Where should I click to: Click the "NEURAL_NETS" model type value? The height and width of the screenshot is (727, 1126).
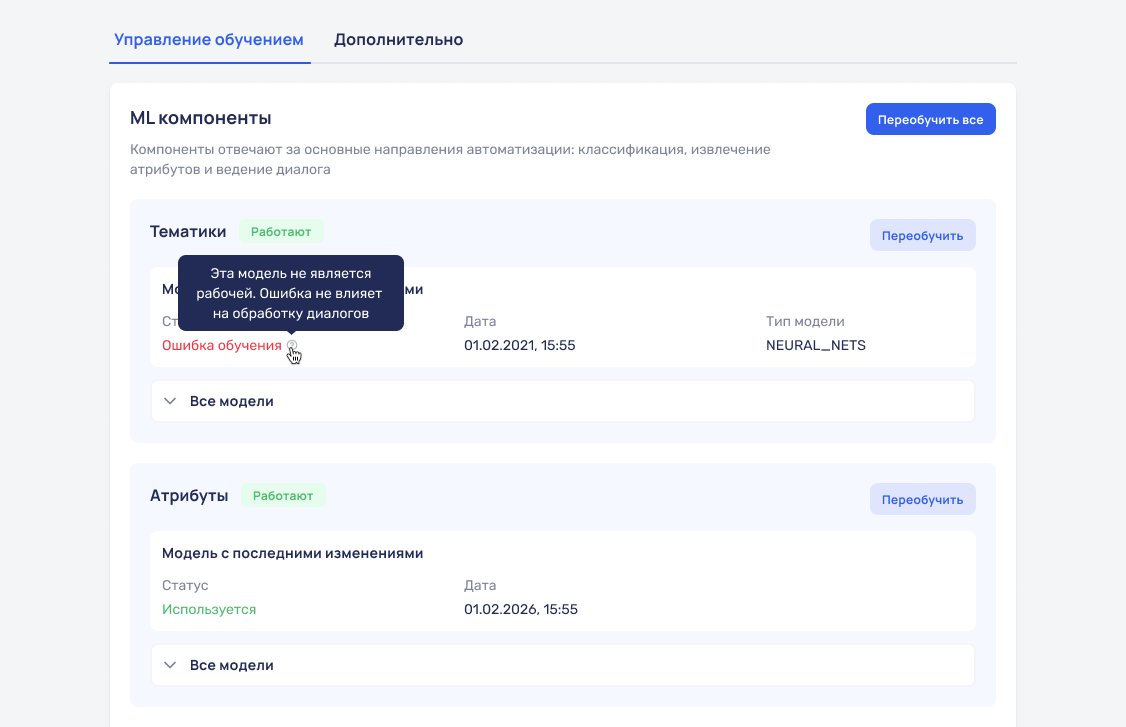(x=817, y=345)
